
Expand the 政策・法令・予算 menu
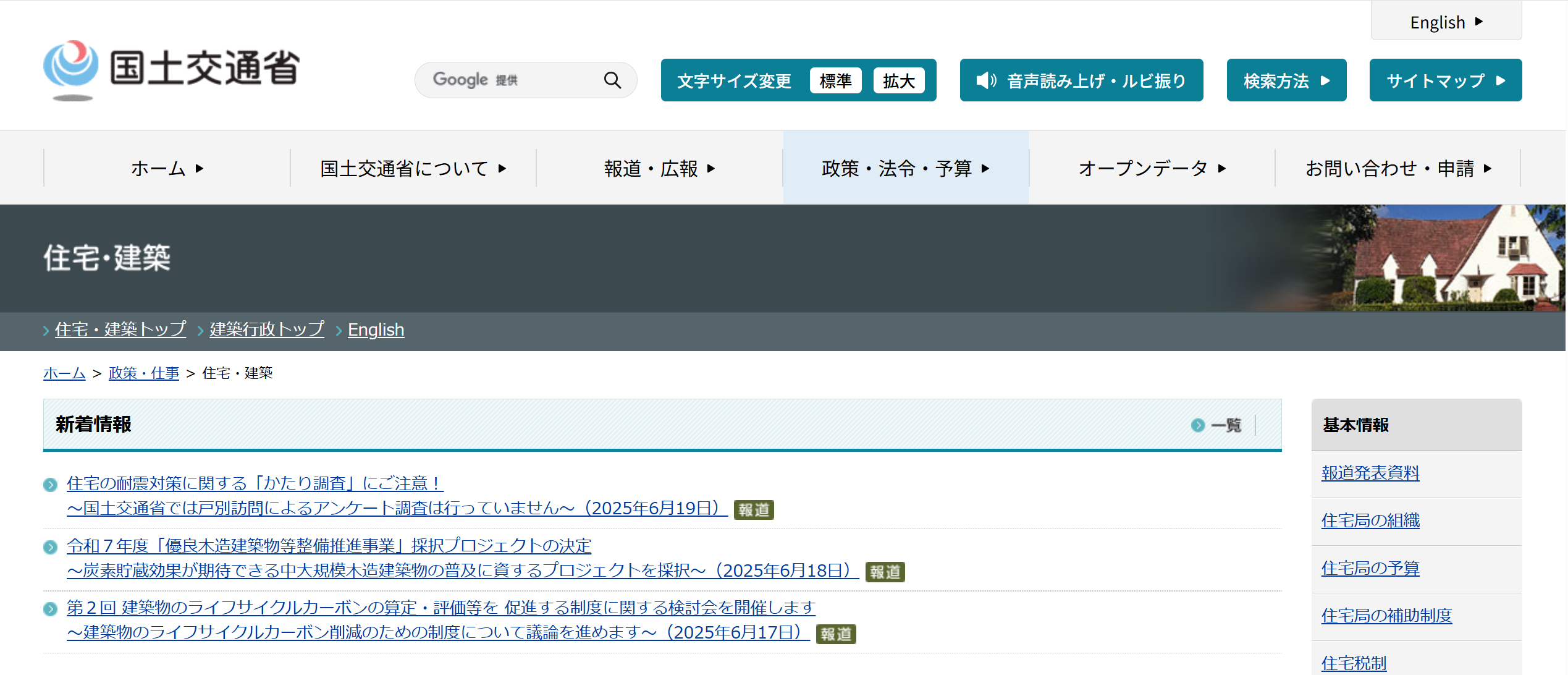tap(905, 168)
